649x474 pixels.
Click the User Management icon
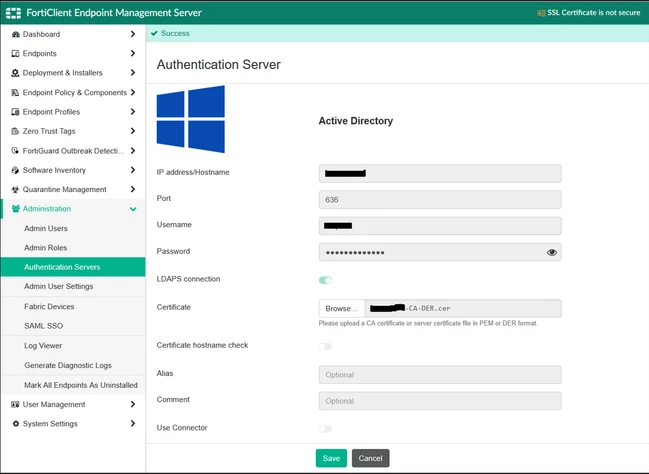tap(15, 404)
